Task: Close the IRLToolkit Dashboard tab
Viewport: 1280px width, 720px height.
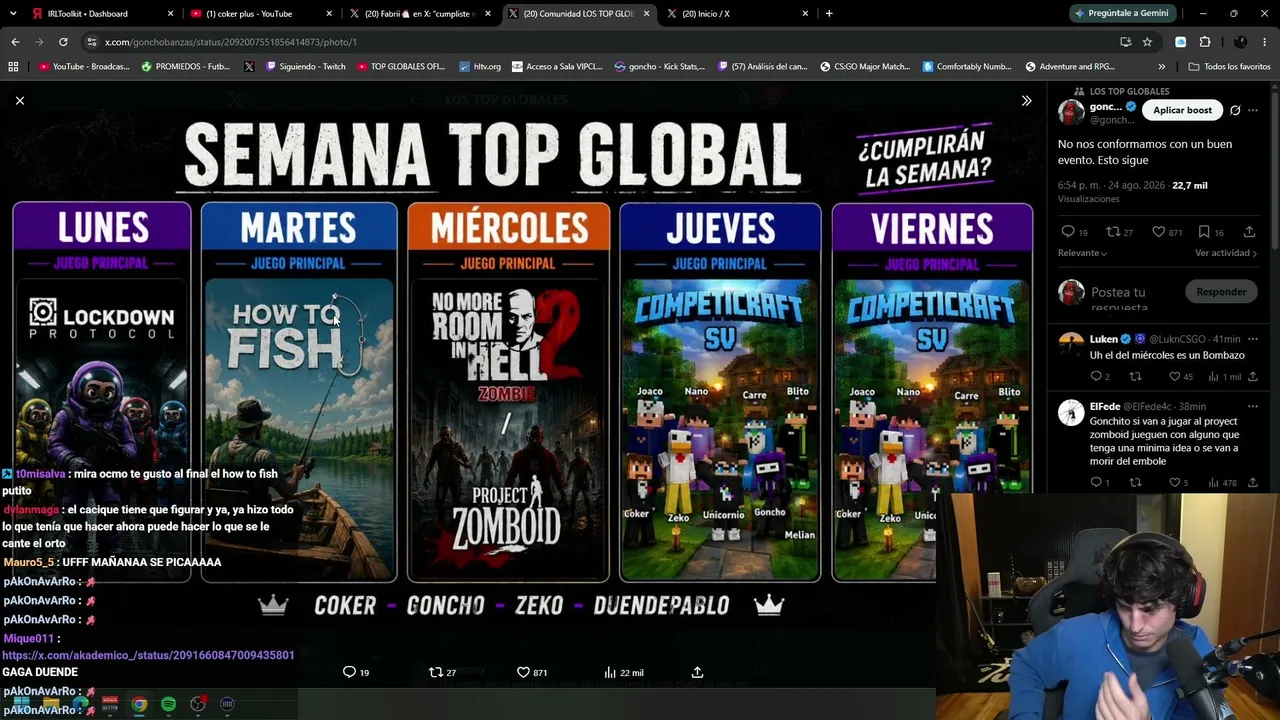Action: [x=170, y=14]
